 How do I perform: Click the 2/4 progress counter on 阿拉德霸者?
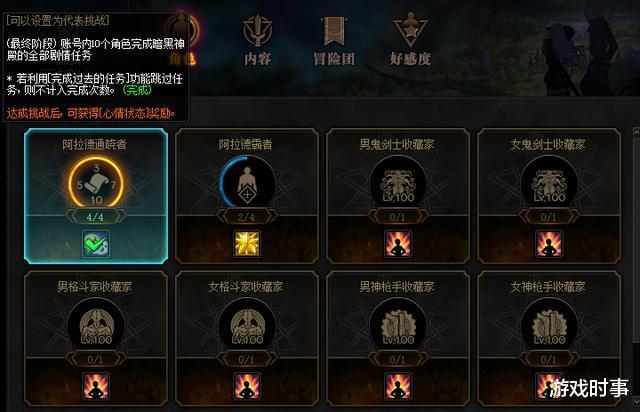246,217
